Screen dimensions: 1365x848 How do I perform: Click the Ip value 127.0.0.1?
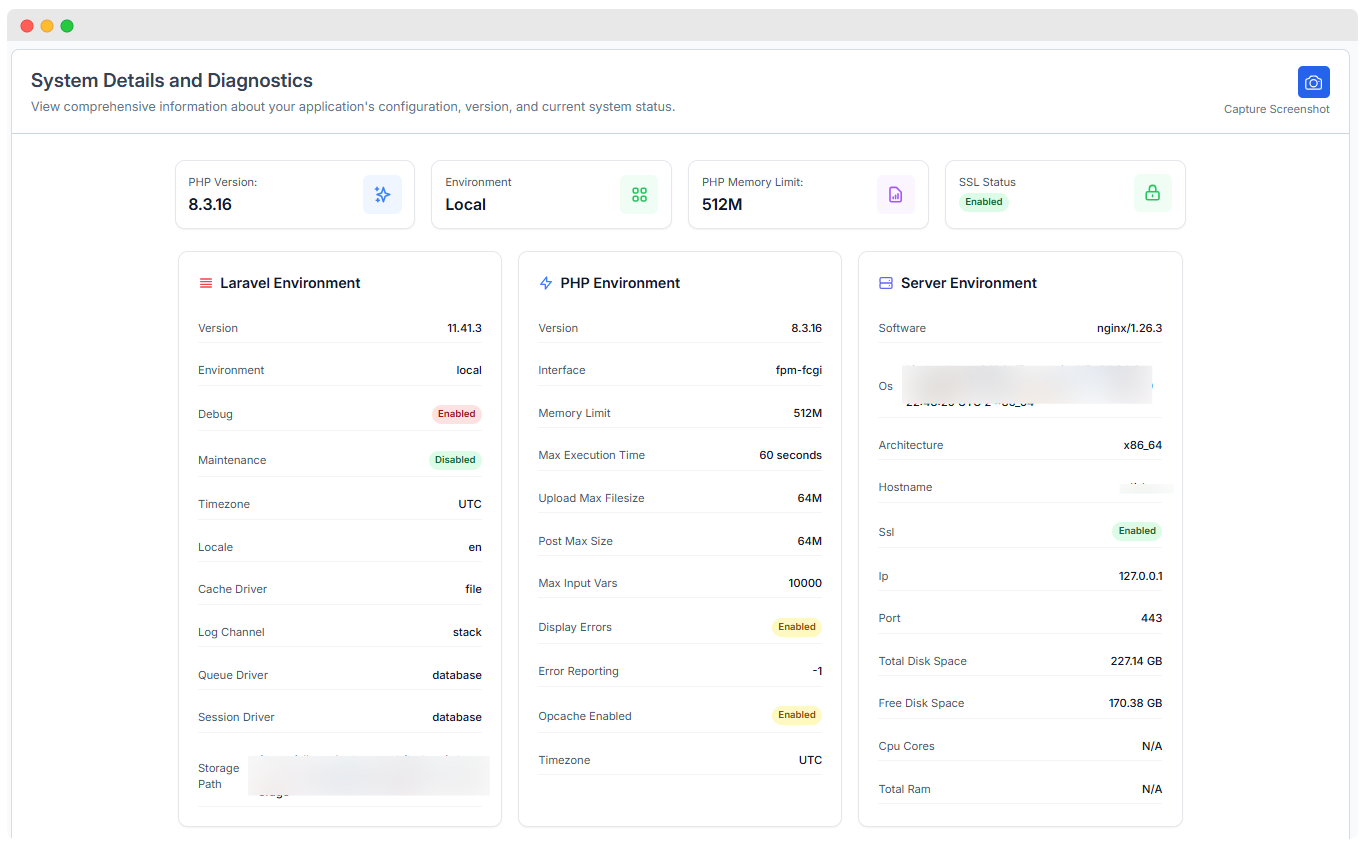1140,576
